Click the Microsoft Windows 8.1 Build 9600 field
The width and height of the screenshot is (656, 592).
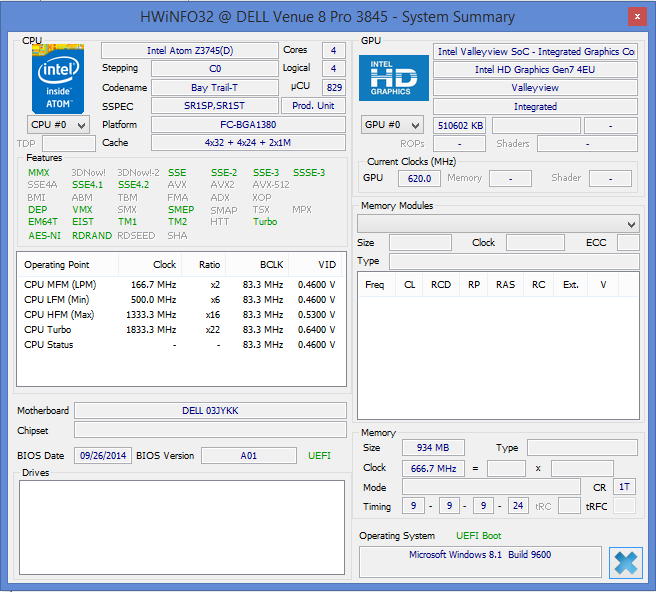[x=479, y=555]
